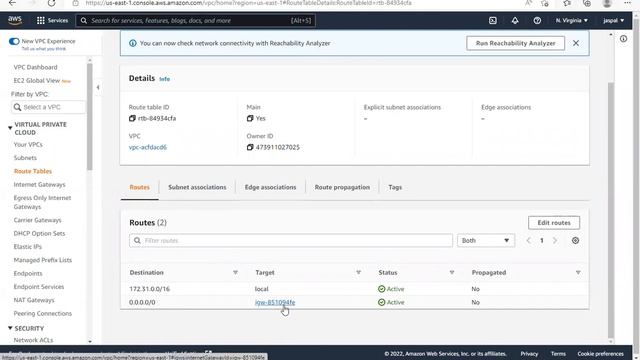This screenshot has height=360, width=640.
Task: Go to previous routes page
Action: pos(529,240)
